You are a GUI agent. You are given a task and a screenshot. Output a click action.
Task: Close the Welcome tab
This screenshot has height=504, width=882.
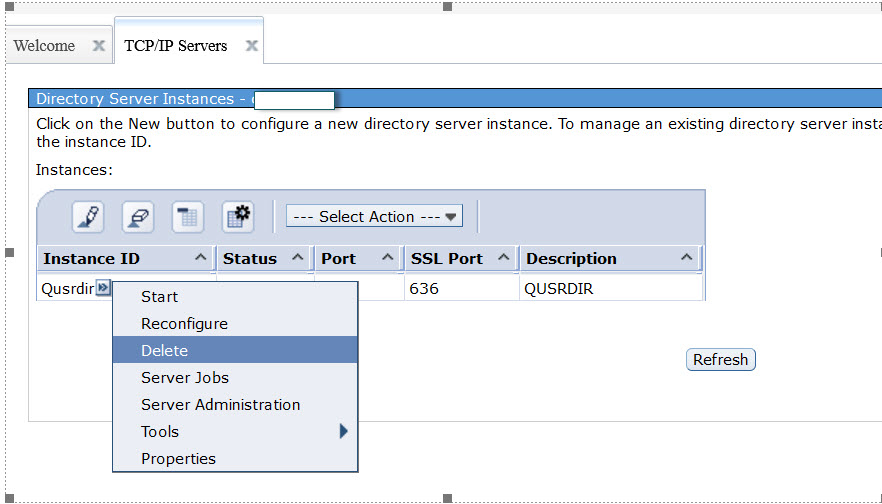(x=98, y=46)
